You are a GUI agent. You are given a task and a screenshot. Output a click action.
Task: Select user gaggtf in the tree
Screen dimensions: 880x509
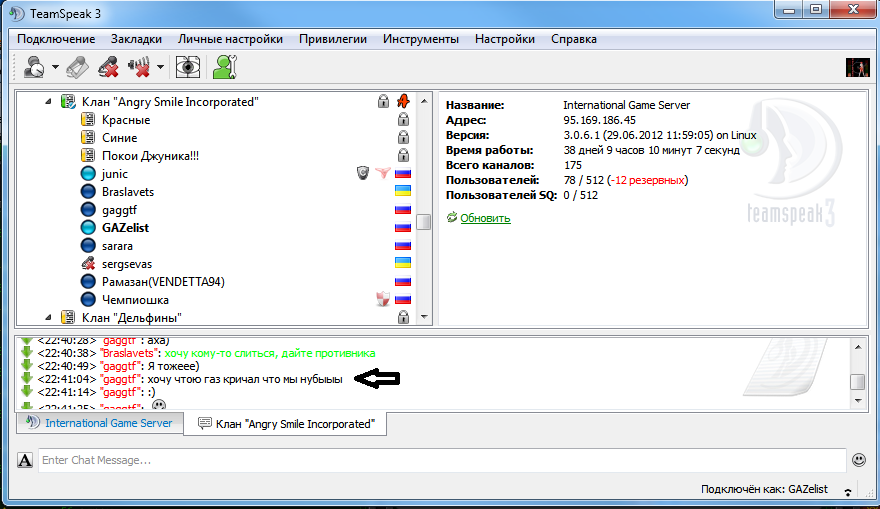click(119, 210)
